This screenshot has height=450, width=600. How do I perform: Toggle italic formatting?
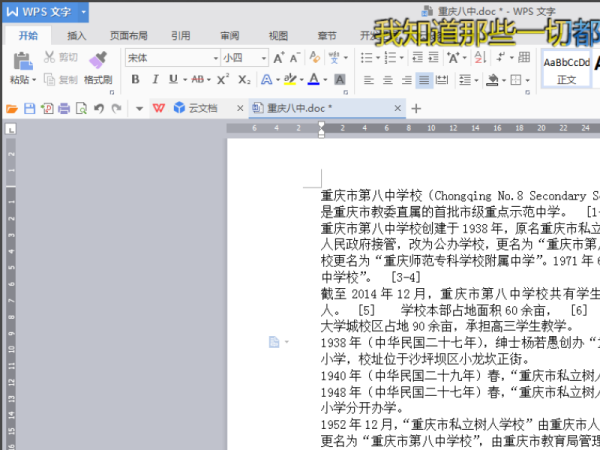coord(155,79)
